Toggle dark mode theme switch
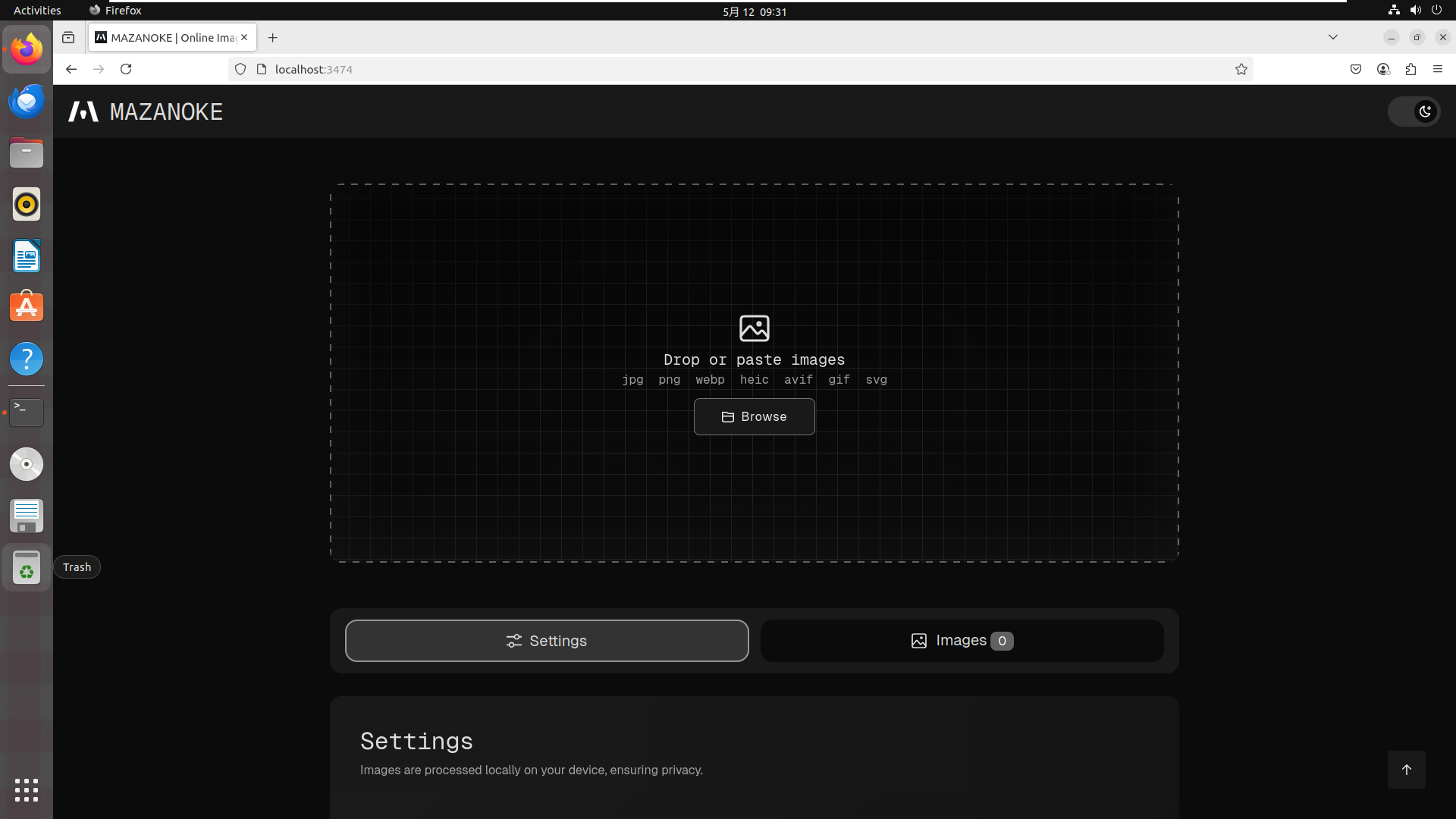 pyautogui.click(x=1414, y=111)
